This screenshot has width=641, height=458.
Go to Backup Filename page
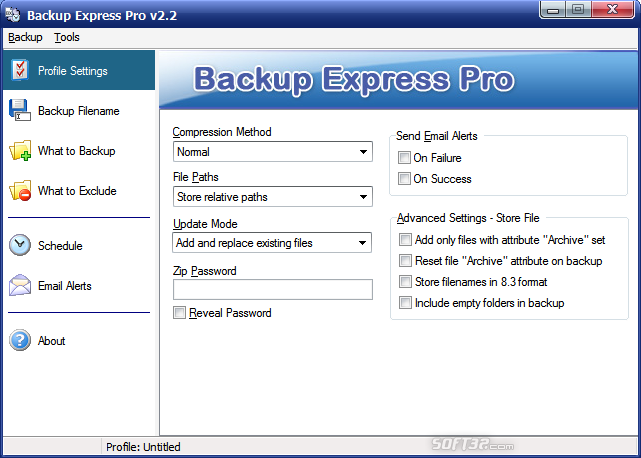click(x=78, y=111)
